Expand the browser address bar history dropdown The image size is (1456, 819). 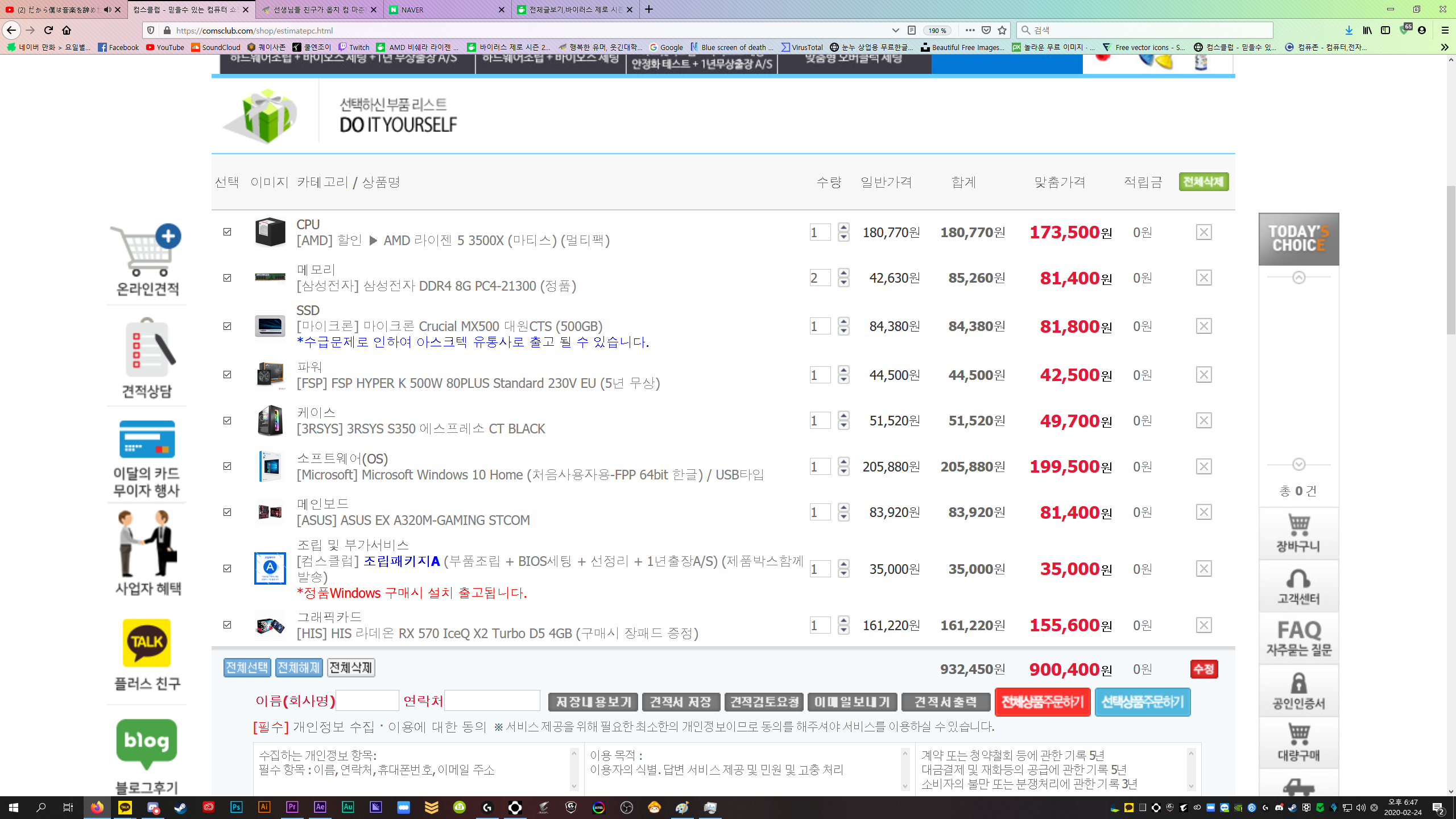tap(895, 30)
